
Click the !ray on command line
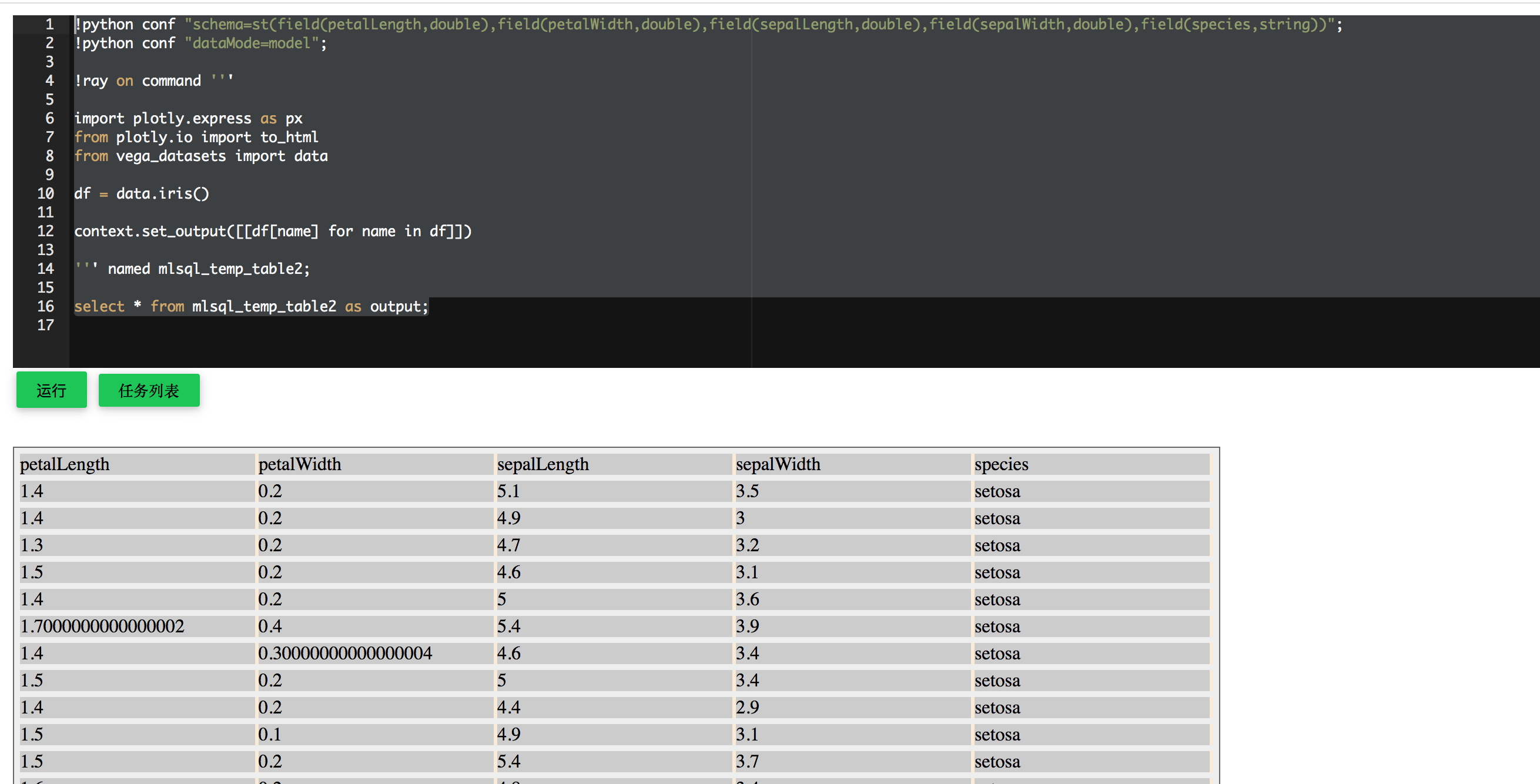[153, 81]
